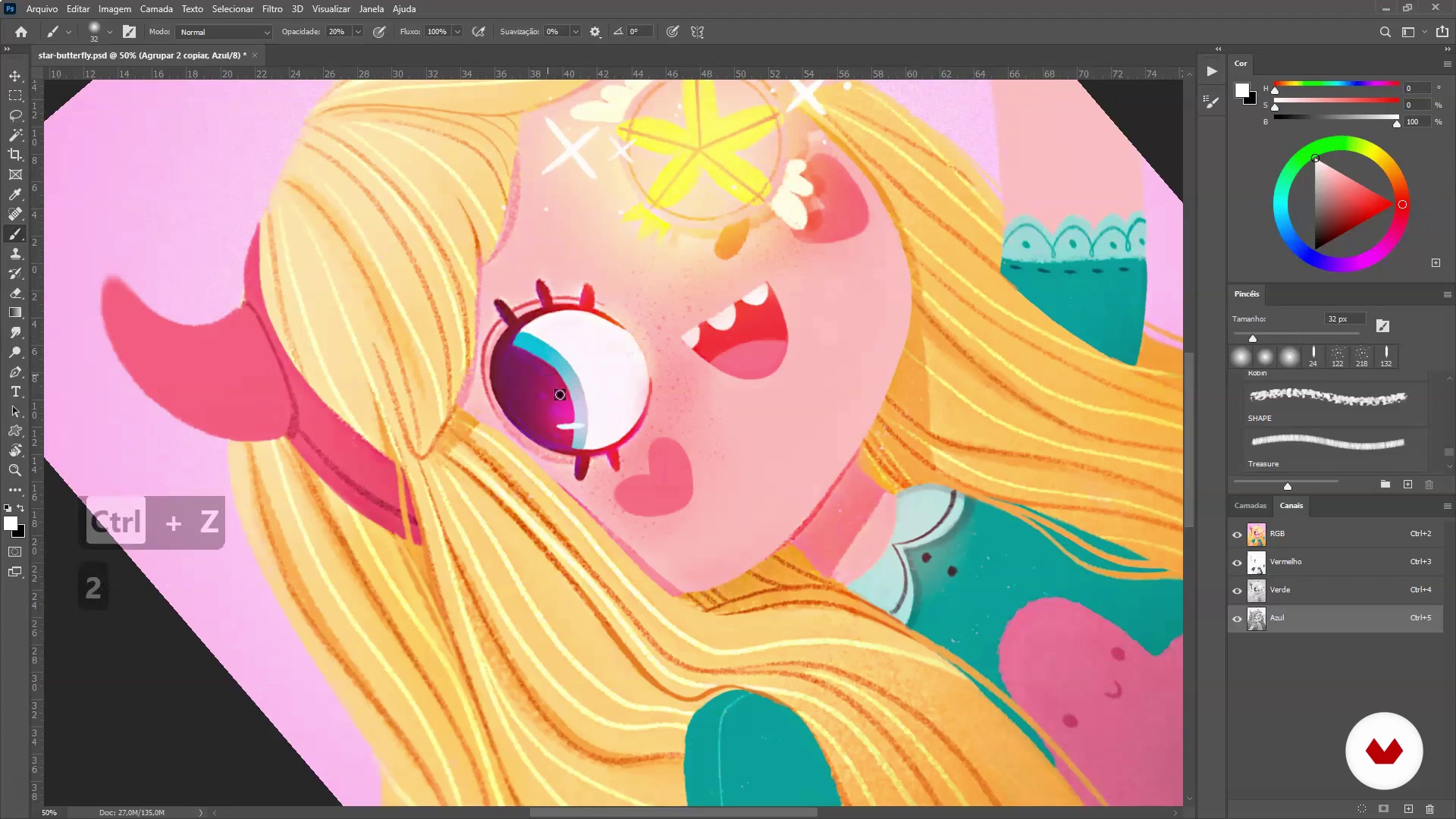Select the Path Selection tool
The image size is (1456, 819).
tap(15, 411)
